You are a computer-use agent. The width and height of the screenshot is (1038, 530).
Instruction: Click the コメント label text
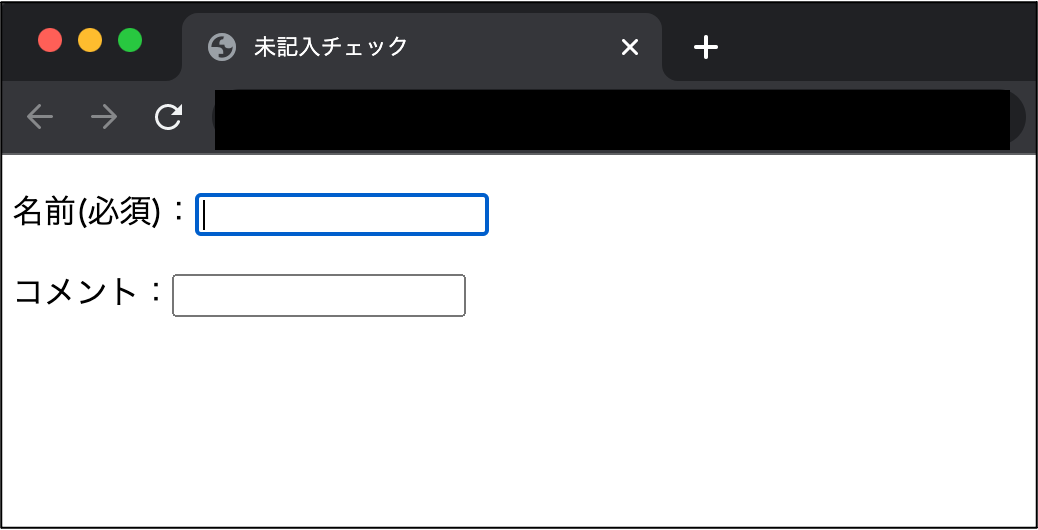click(75, 292)
